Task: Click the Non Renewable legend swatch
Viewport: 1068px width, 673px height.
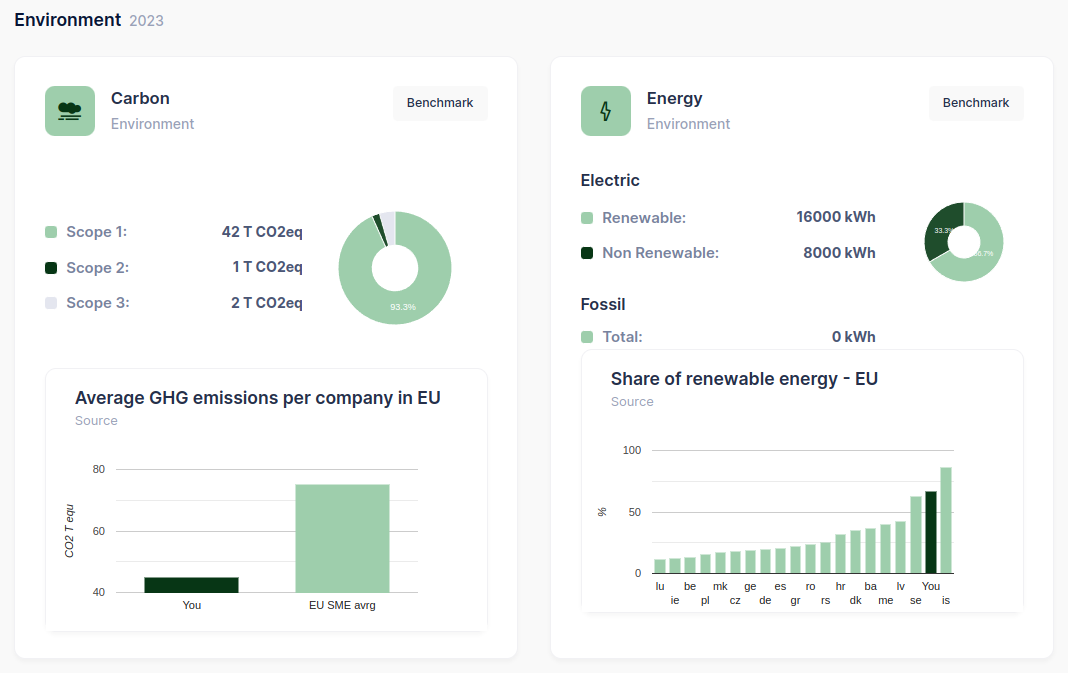Action: [587, 253]
